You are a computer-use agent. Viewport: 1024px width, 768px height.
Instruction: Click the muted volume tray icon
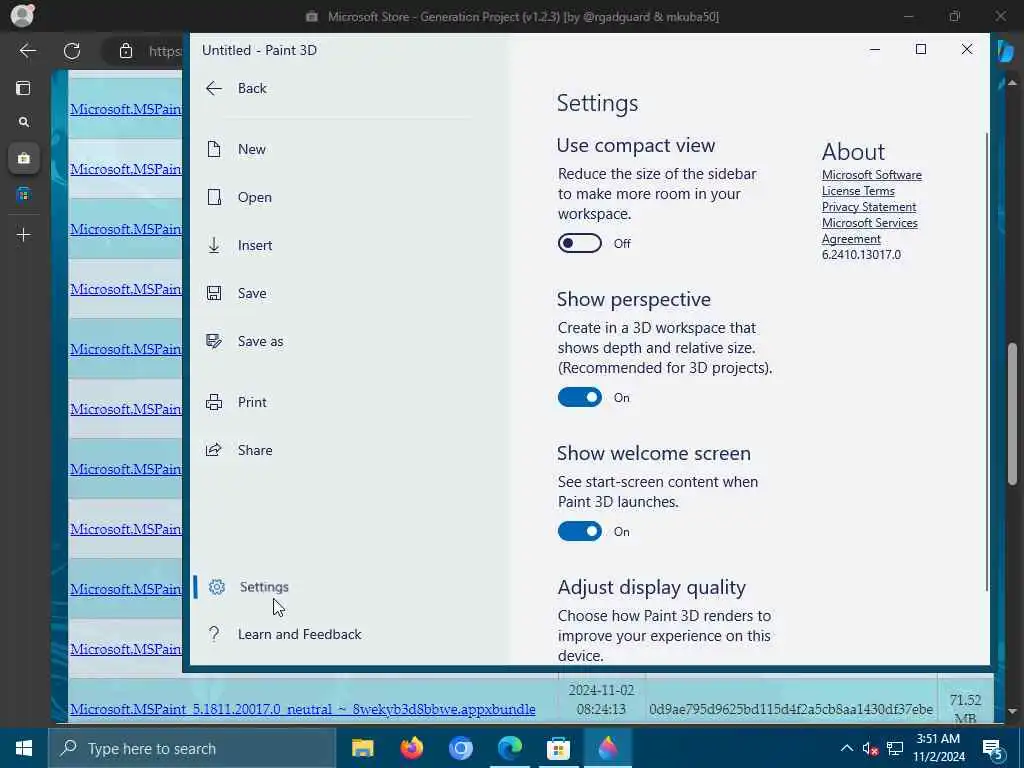tap(870, 748)
